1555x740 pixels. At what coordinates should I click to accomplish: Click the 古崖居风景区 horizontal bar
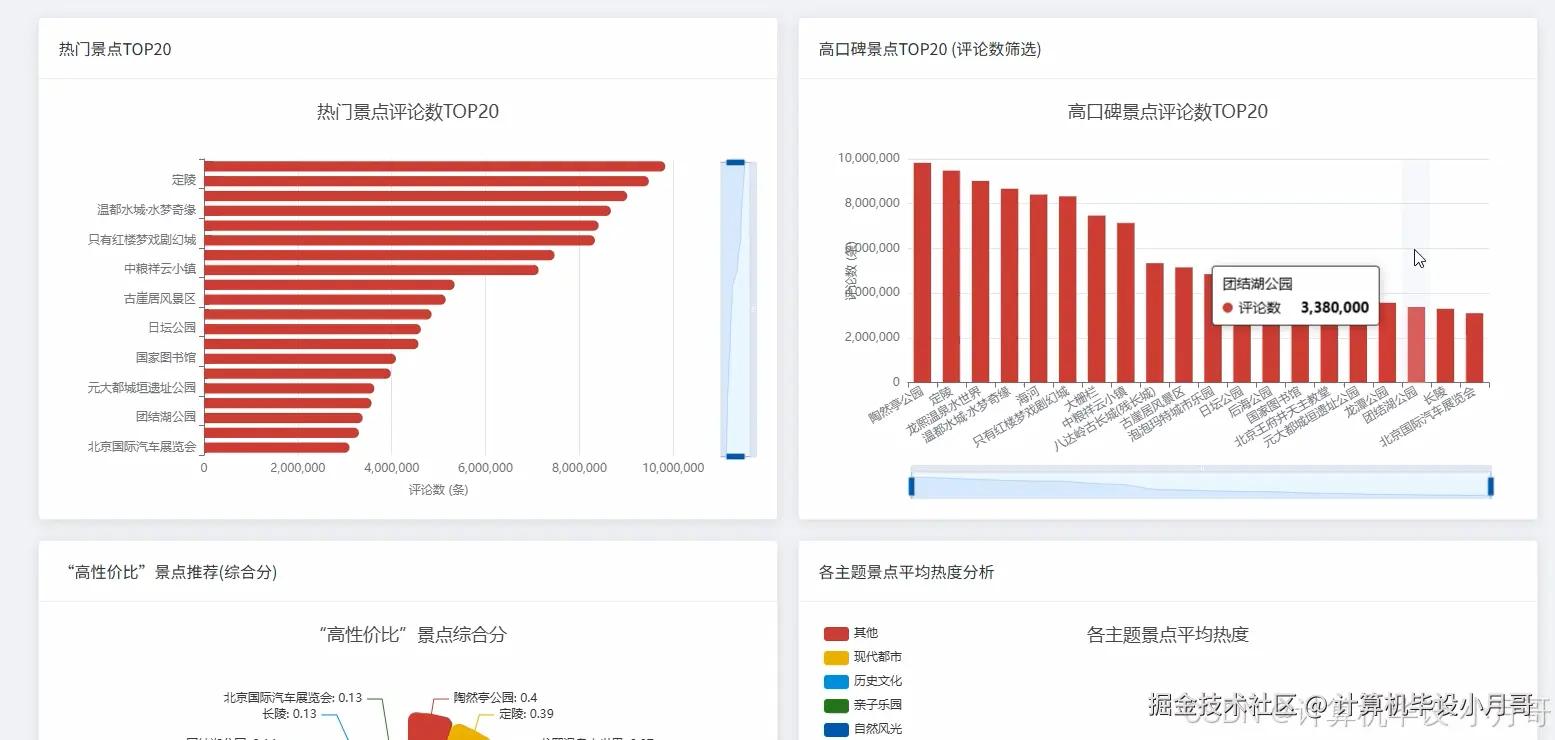325,299
